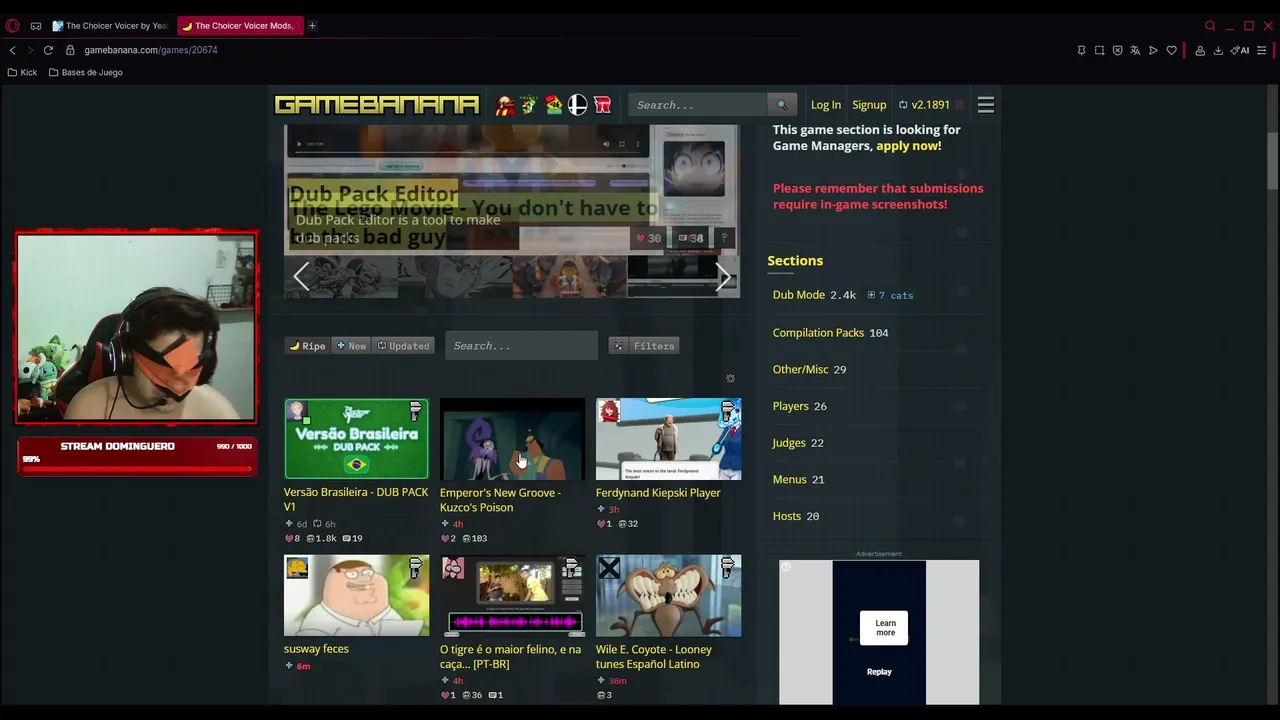Click the address bar URL
Screen dimensions: 1280x720
coord(151,50)
